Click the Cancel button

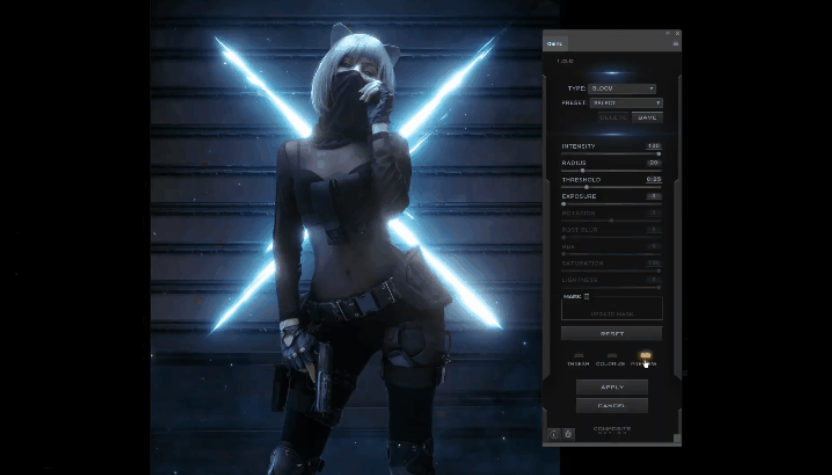click(611, 405)
